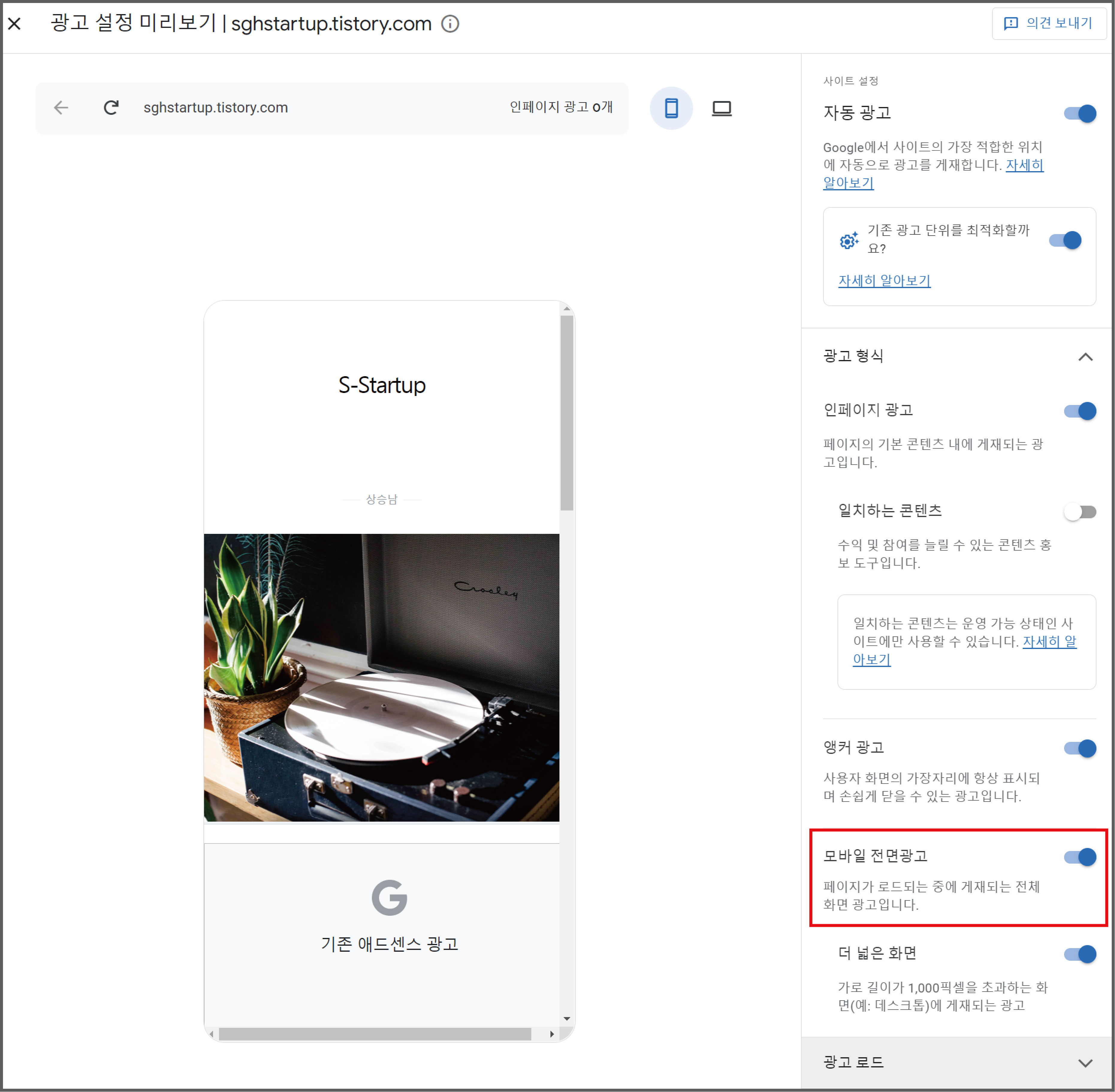Image resolution: width=1115 pixels, height=1092 pixels.
Task: Click the Google G ad placeholder icon
Action: (x=389, y=897)
